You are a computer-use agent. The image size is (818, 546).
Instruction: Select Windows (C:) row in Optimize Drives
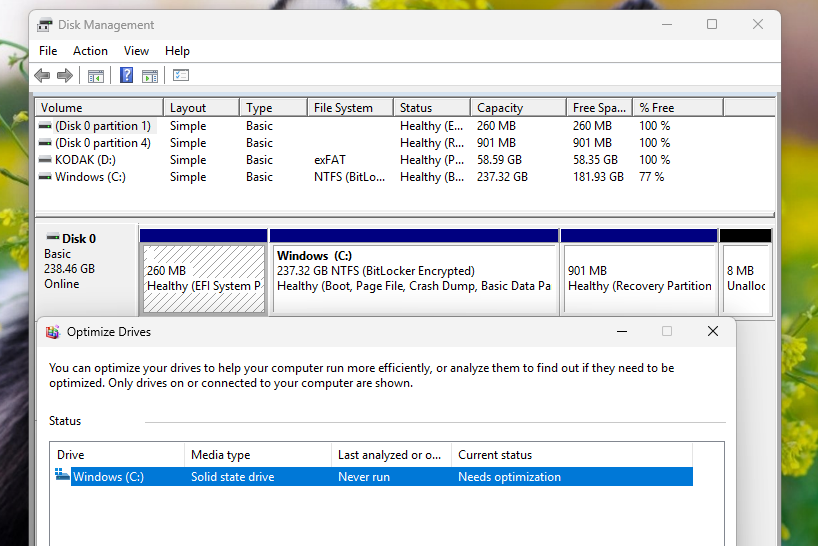[x=374, y=477]
